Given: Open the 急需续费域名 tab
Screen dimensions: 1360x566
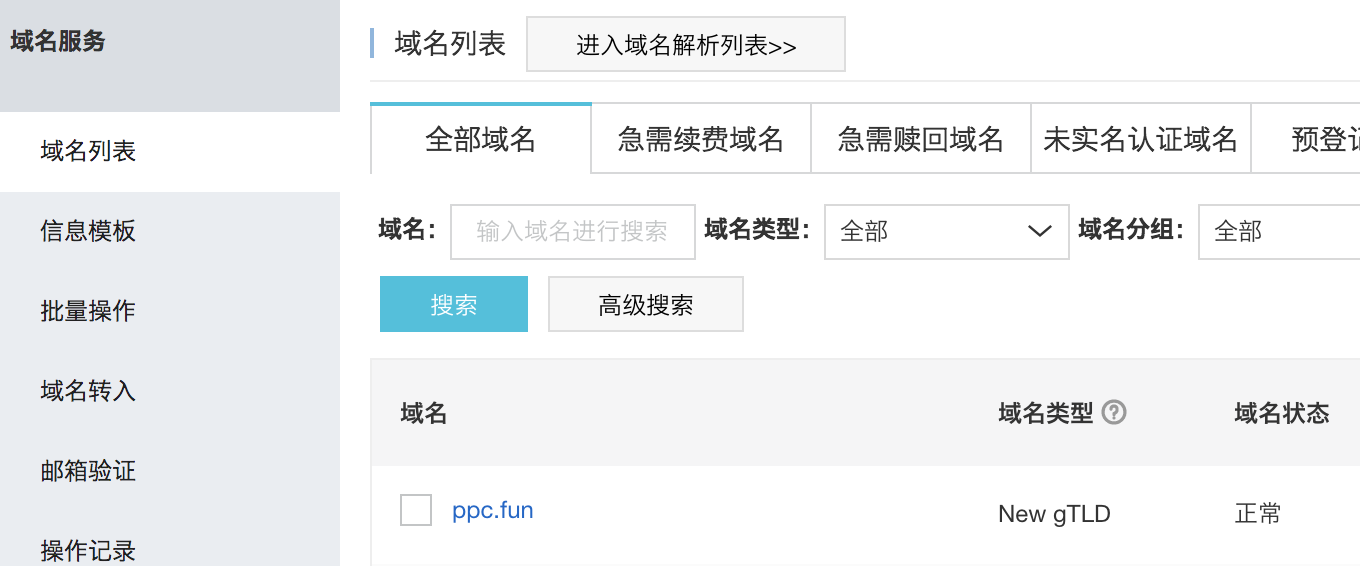Looking at the screenshot, I should click(x=701, y=139).
